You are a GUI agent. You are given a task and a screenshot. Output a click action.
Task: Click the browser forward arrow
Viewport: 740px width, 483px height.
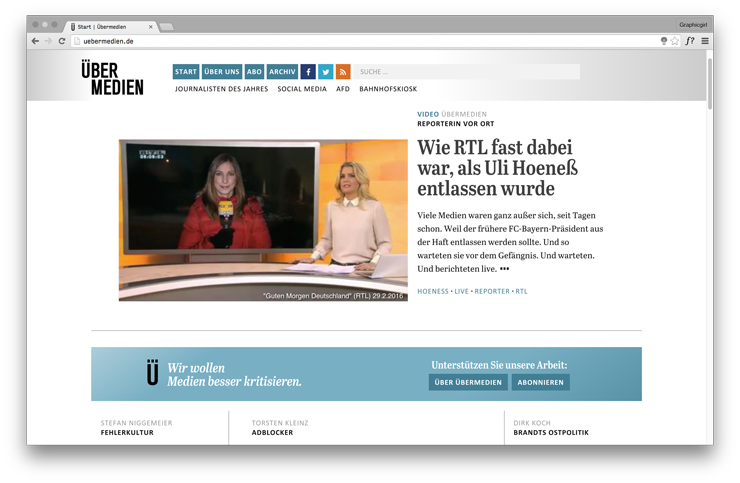(x=48, y=41)
